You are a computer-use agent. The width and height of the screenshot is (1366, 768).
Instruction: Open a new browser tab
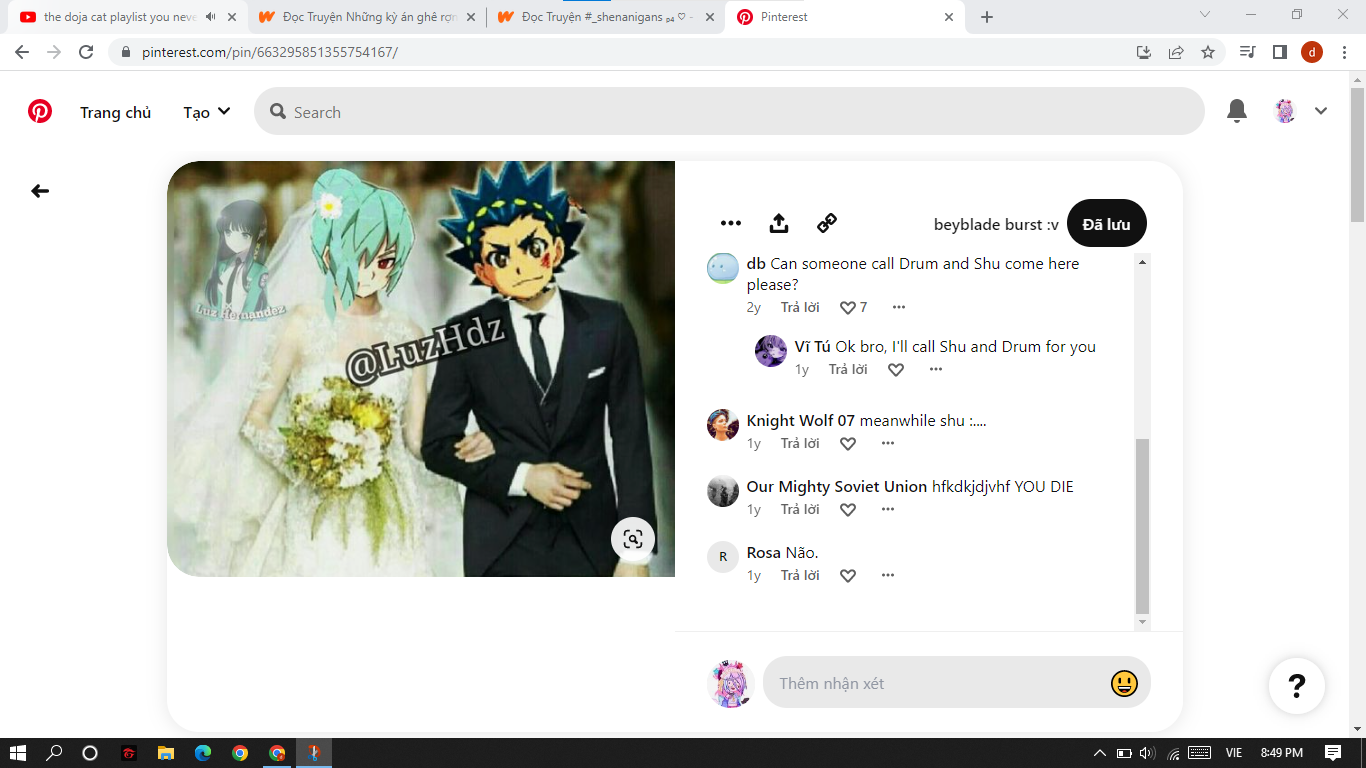(x=987, y=17)
